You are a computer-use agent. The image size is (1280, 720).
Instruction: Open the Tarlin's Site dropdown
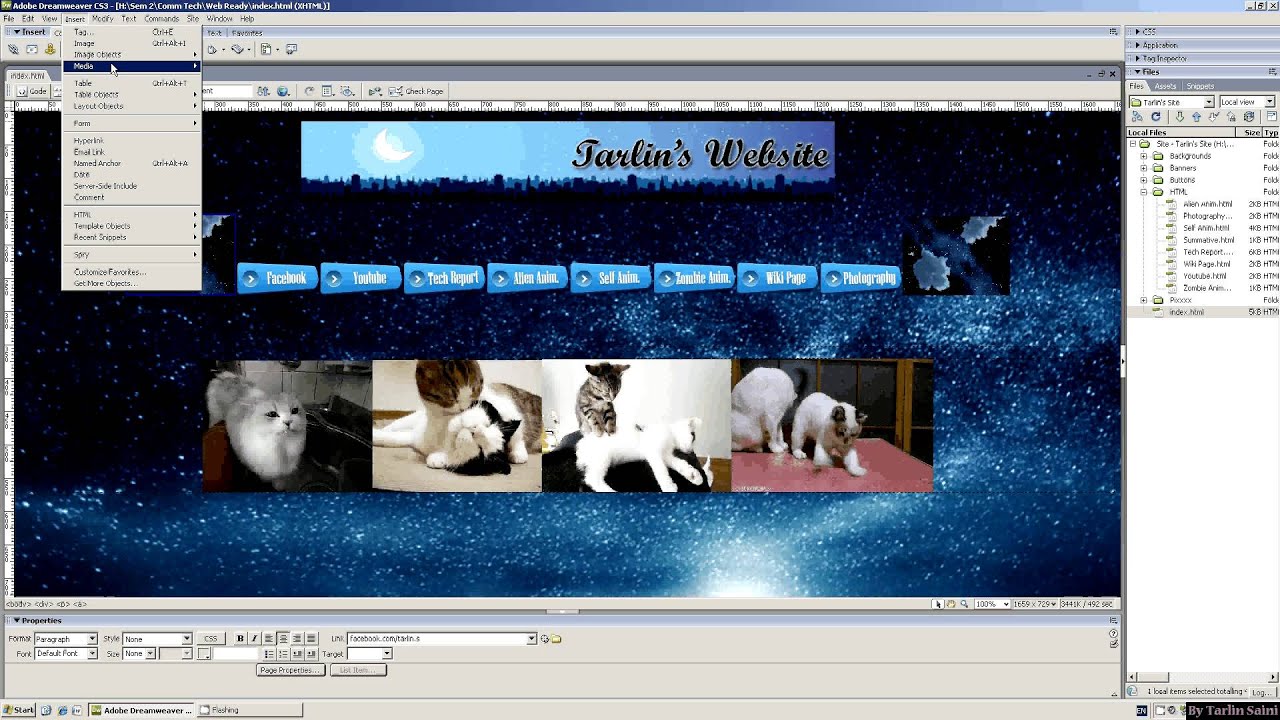pos(1208,102)
